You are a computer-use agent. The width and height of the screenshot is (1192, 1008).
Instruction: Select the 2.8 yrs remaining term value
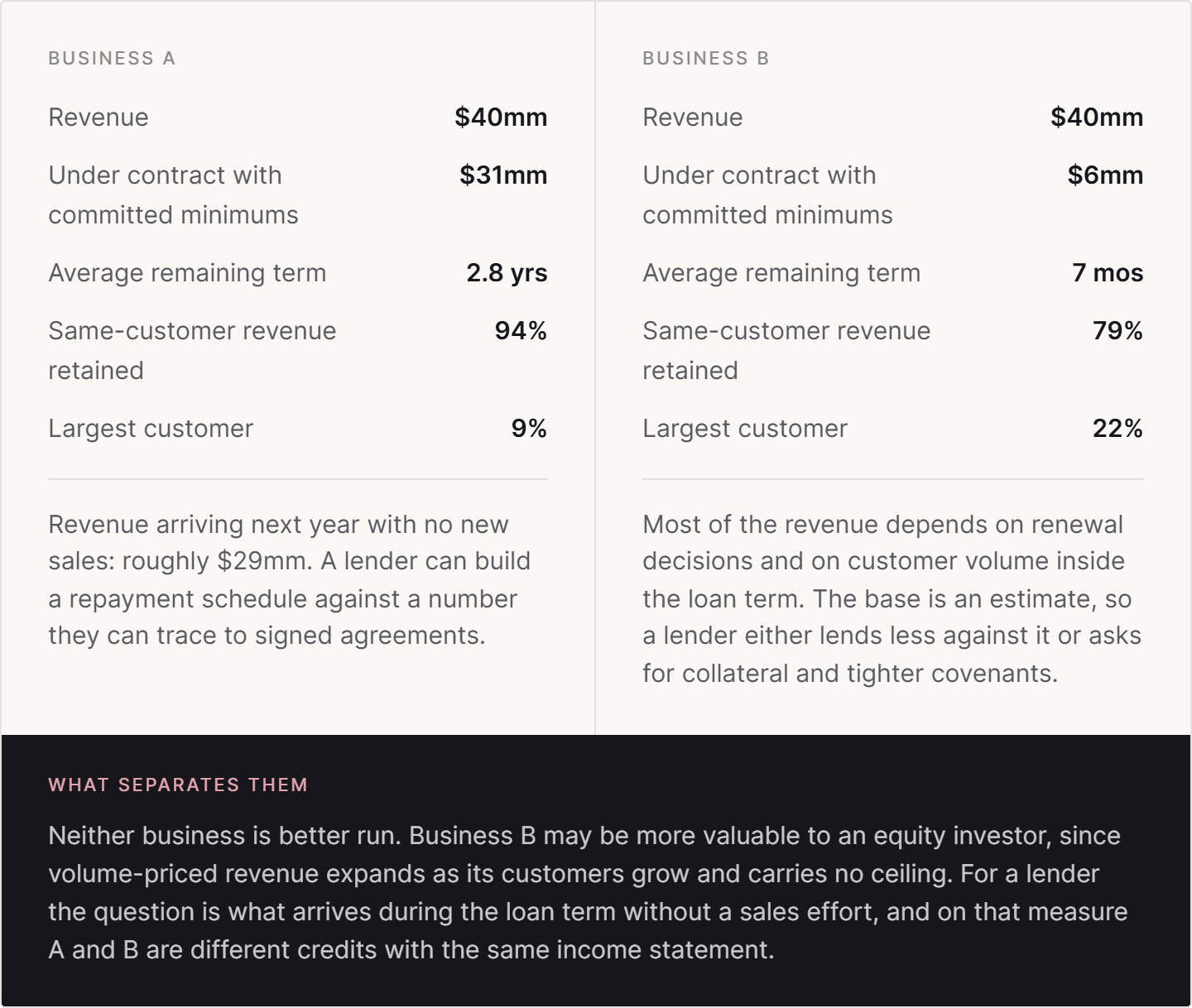[x=507, y=272]
